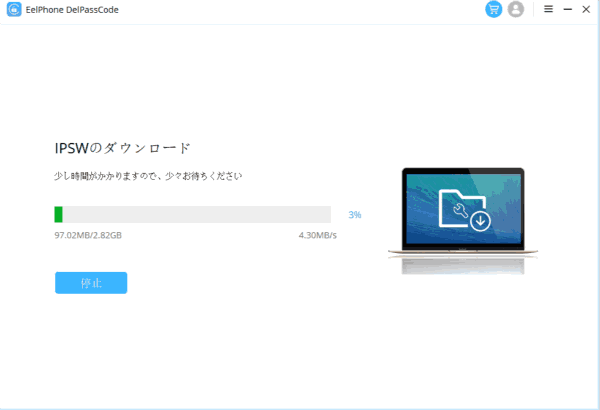Viewport: 600px width, 410px height.
Task: Close the EelPhone DelPassCode window
Action: pyautogui.click(x=586, y=9)
